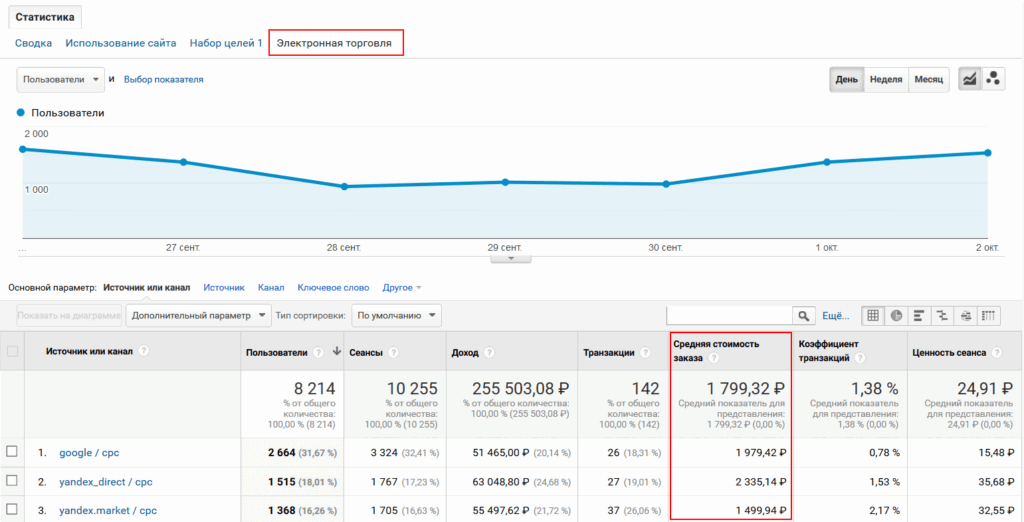The image size is (1024, 522).
Task: Select the performance bar view icon
Action: tap(920, 316)
